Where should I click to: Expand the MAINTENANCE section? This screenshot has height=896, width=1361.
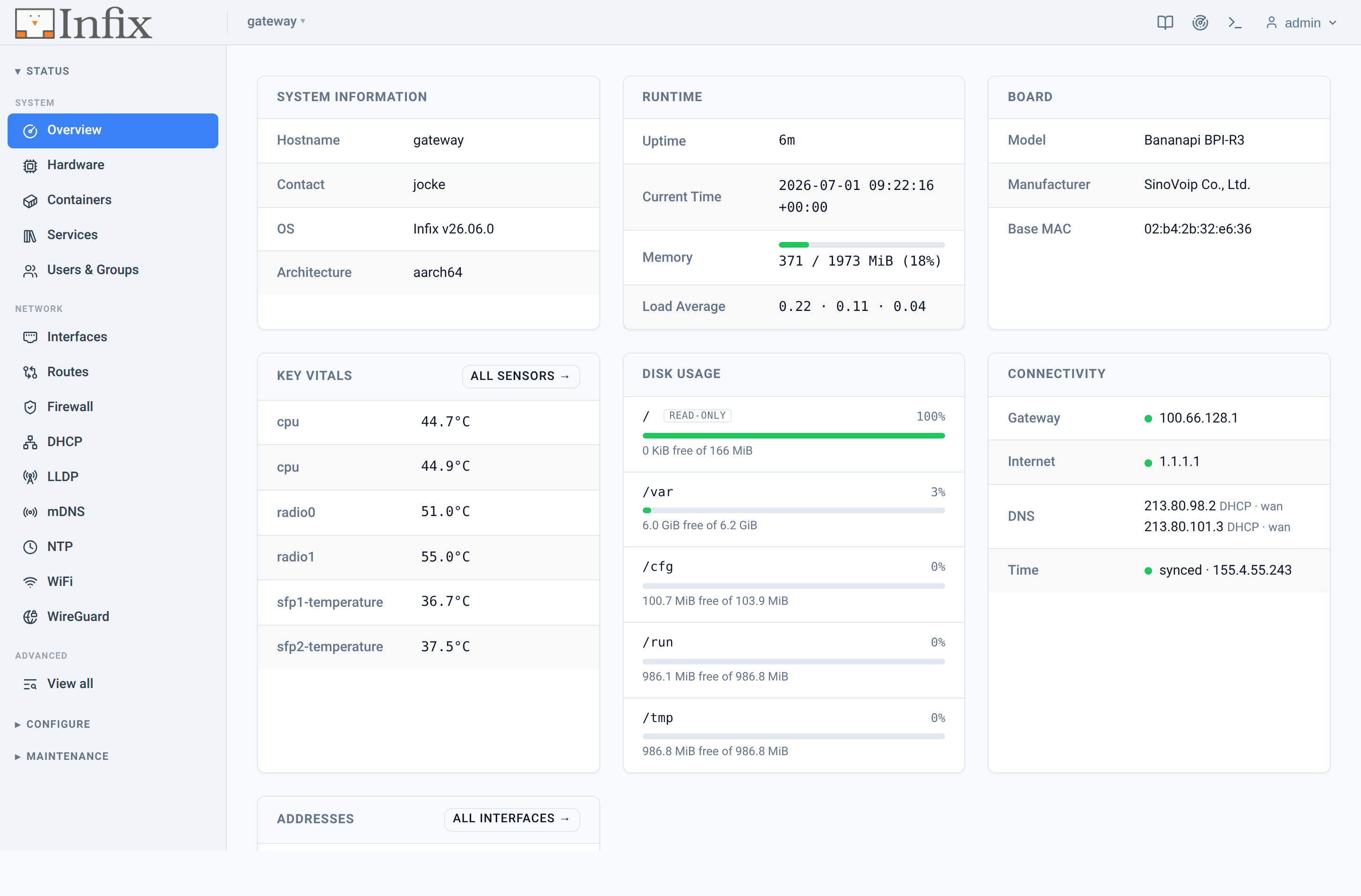[x=62, y=756]
